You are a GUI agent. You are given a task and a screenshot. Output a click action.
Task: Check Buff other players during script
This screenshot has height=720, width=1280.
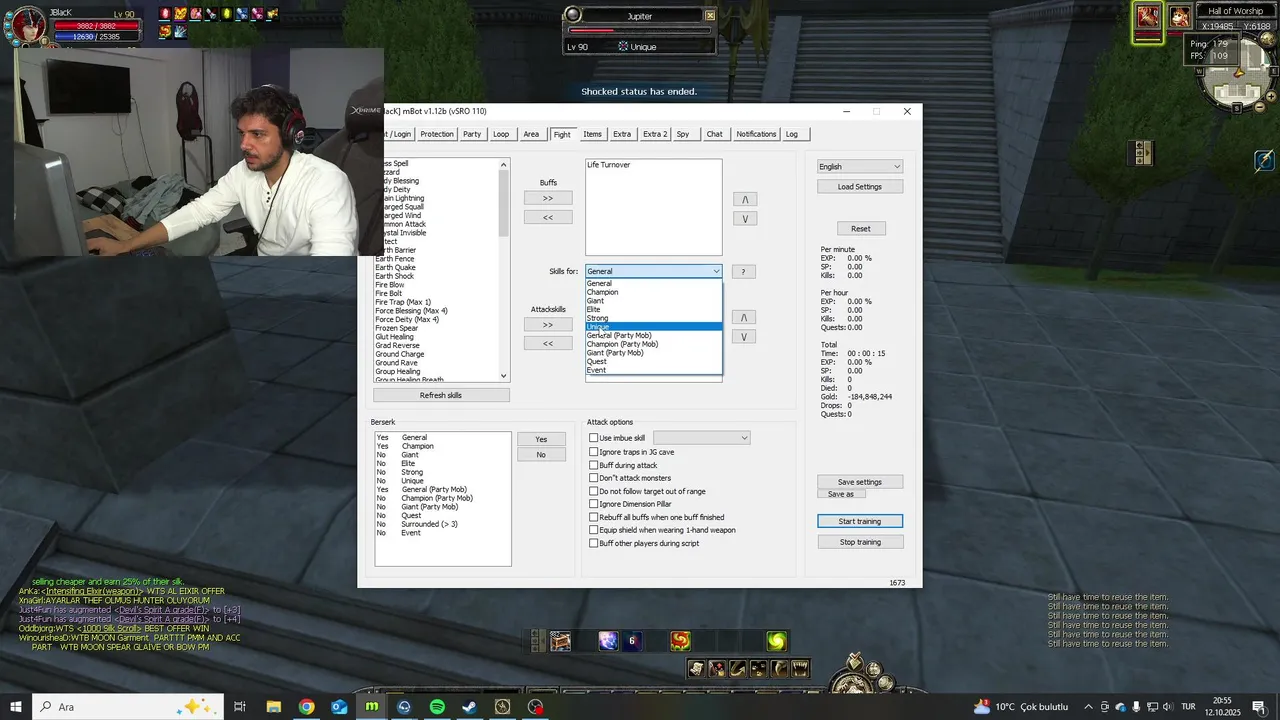pos(594,543)
